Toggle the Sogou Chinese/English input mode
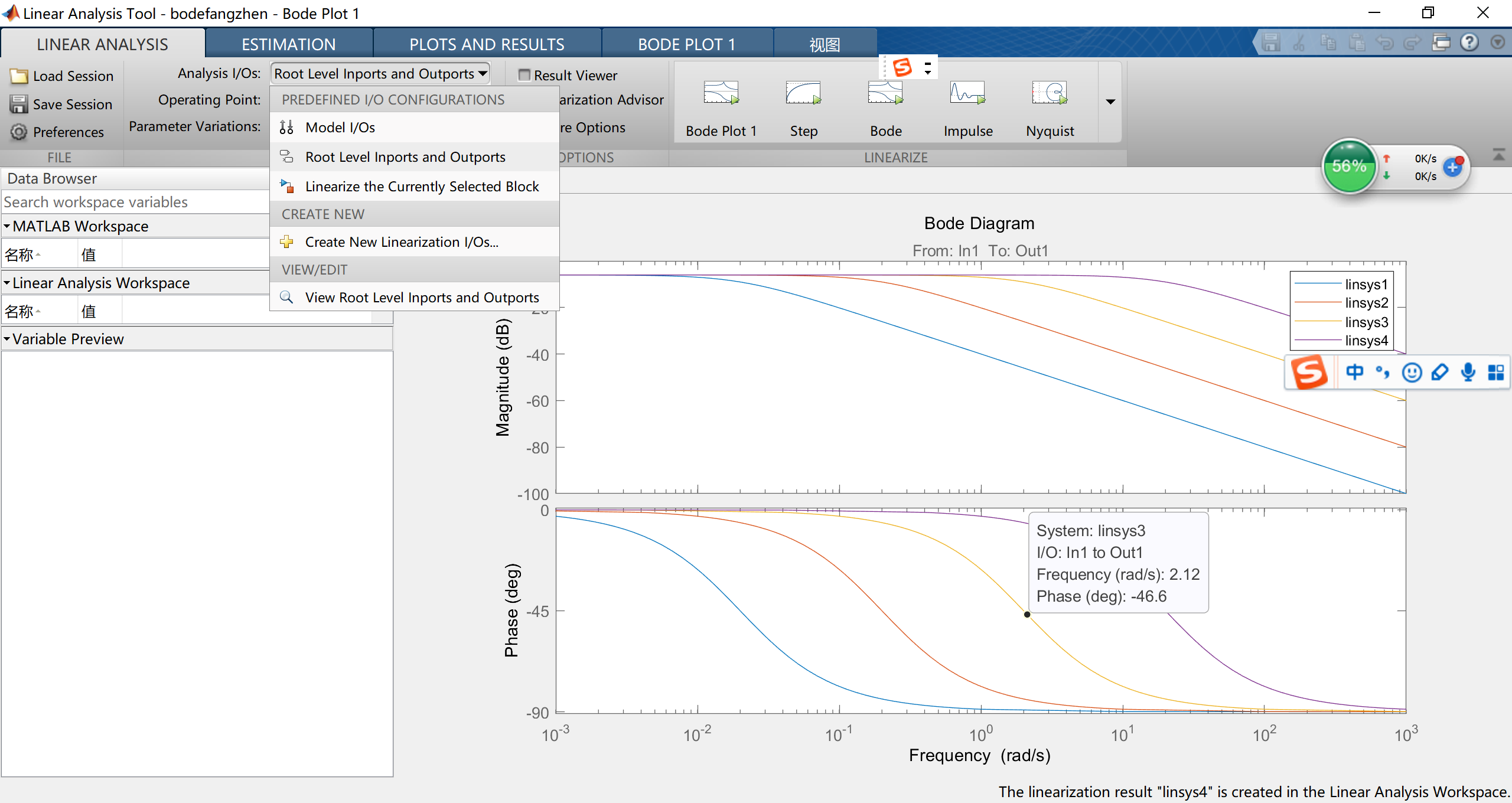 click(1354, 372)
